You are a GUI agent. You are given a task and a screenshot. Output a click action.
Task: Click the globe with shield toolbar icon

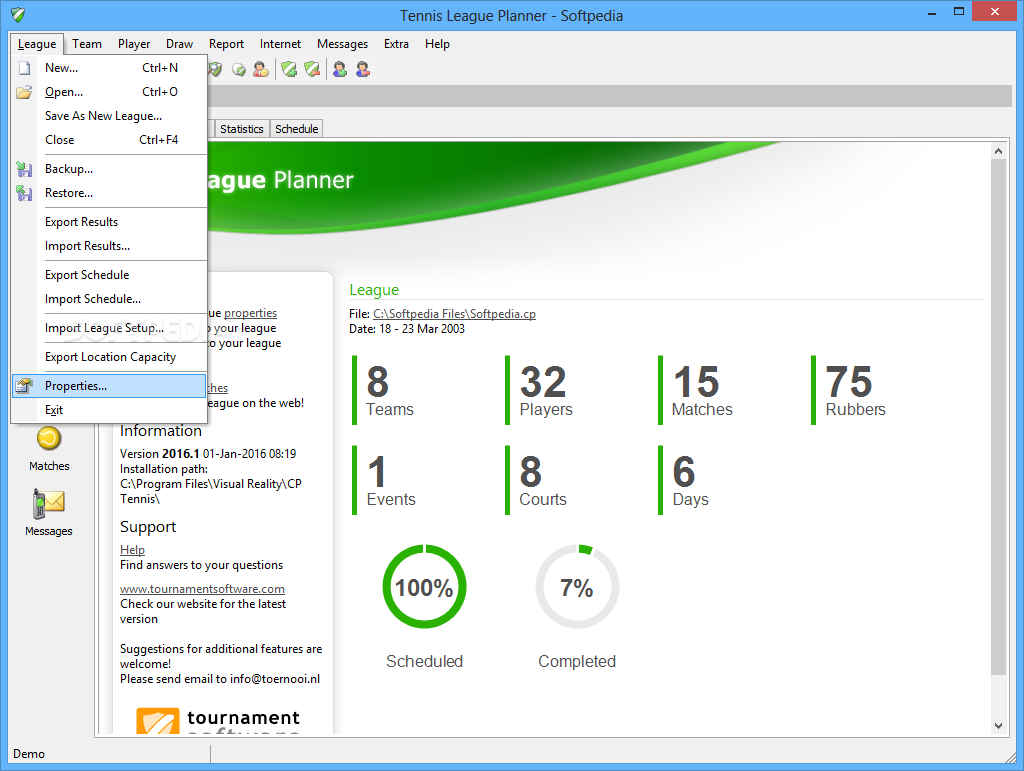(x=239, y=69)
